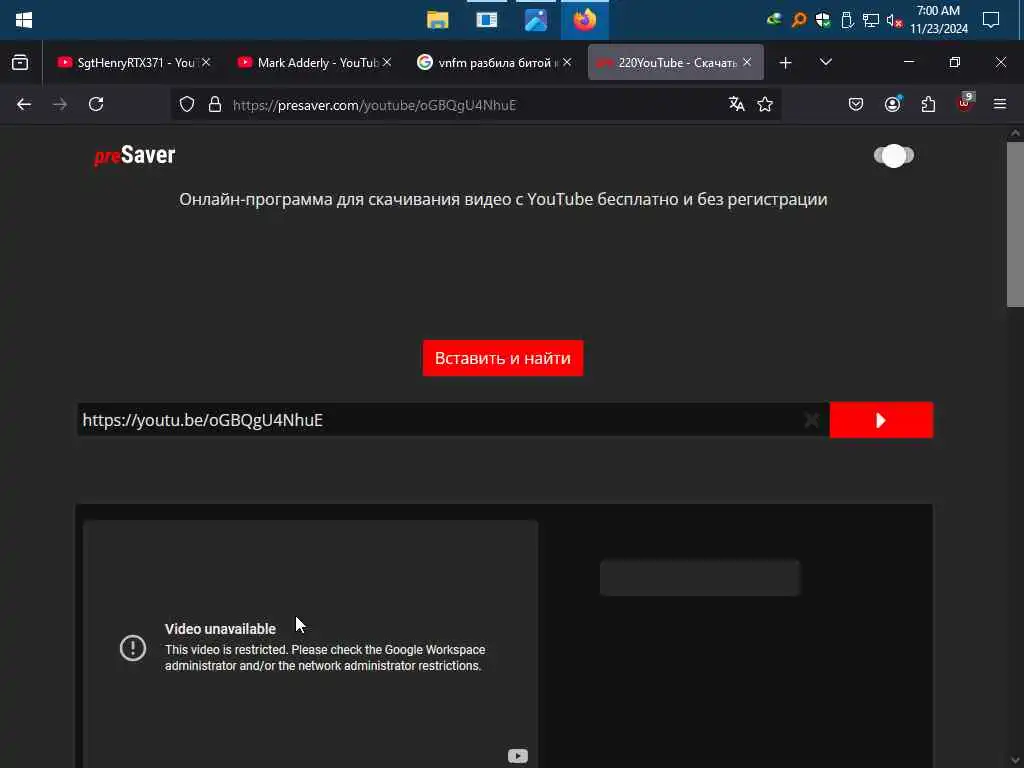Close the Mark Adderly tab
This screenshot has width=1024, height=768.
click(x=387, y=62)
